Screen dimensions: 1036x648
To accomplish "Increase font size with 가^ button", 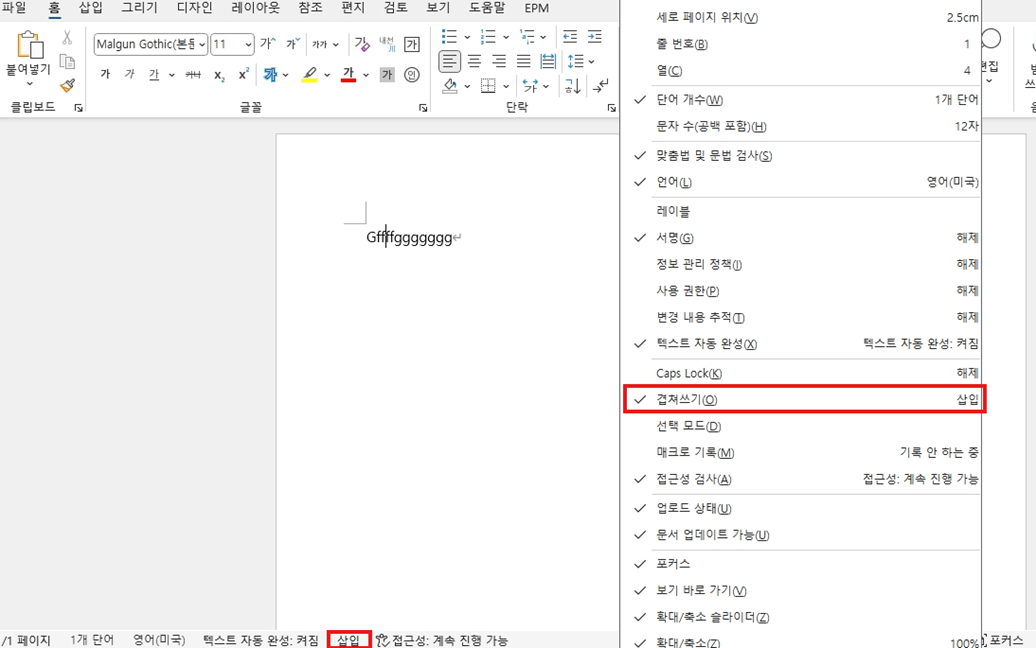I will pos(268,44).
